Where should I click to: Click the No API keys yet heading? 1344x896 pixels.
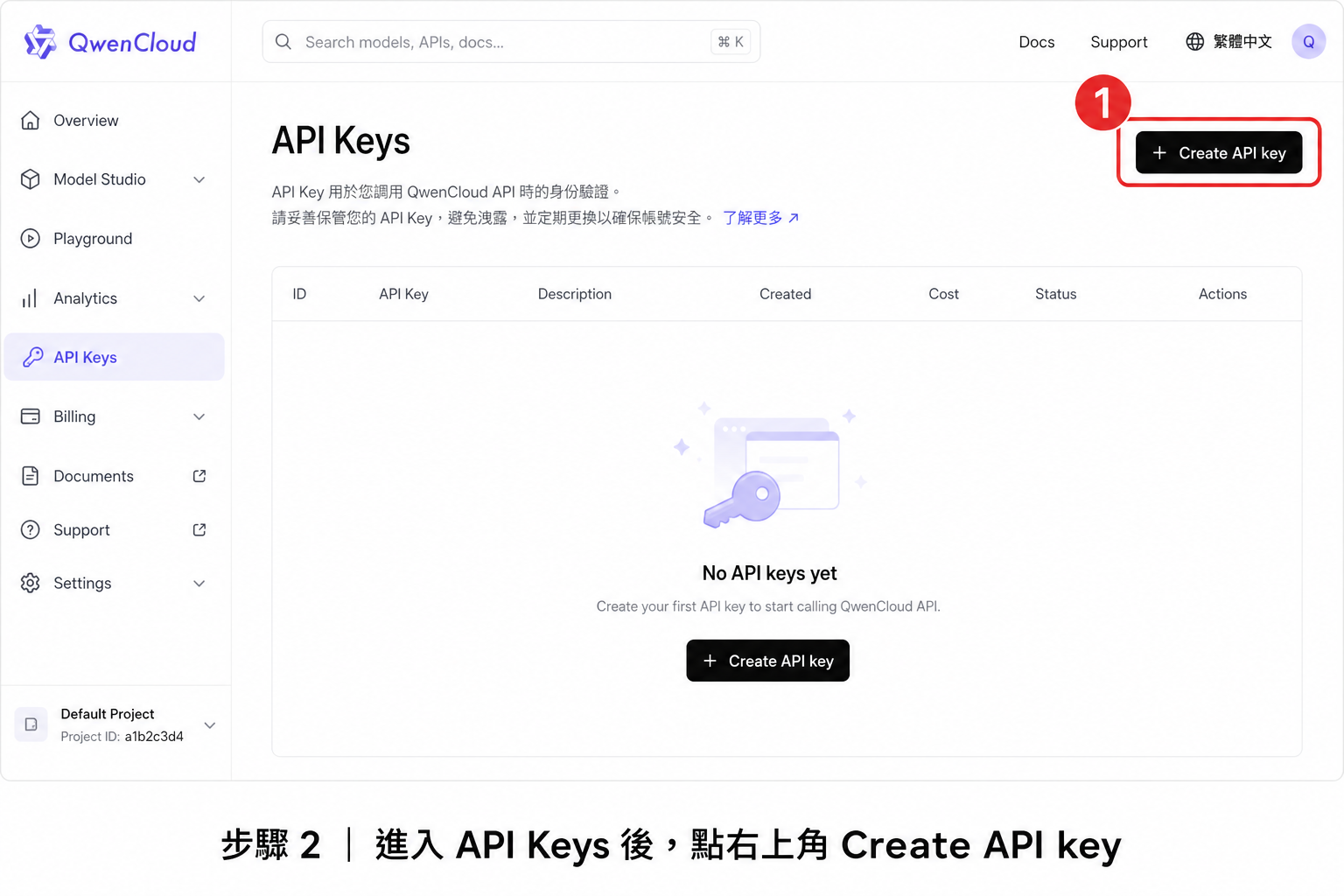(x=770, y=573)
